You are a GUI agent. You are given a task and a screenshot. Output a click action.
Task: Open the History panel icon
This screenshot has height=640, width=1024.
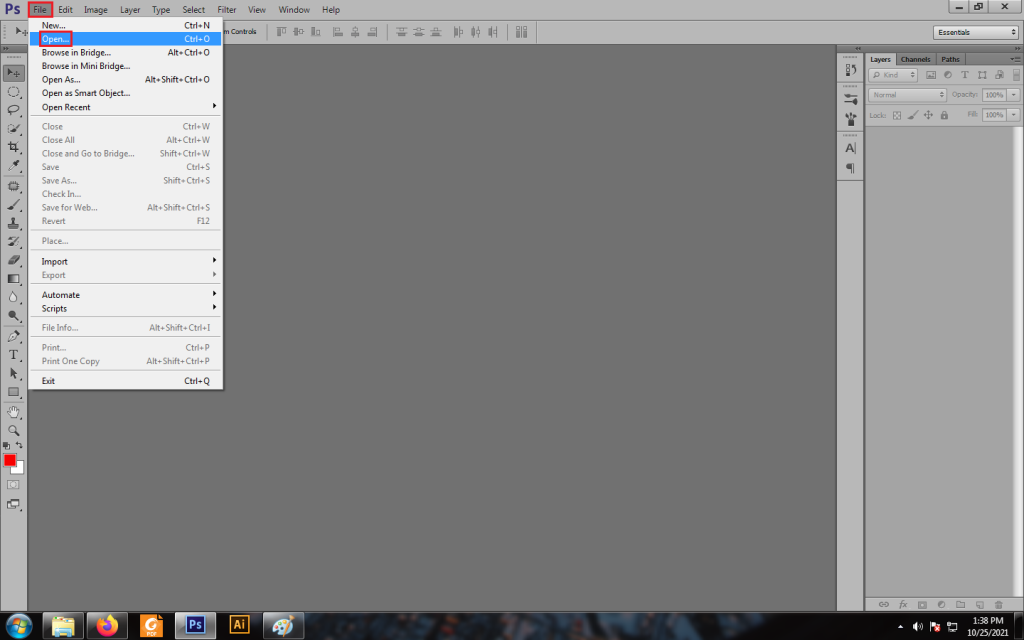tap(850, 70)
